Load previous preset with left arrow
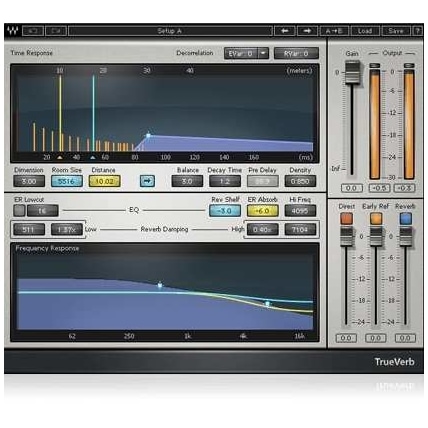Screen dimensions: 428x428 coord(285,31)
